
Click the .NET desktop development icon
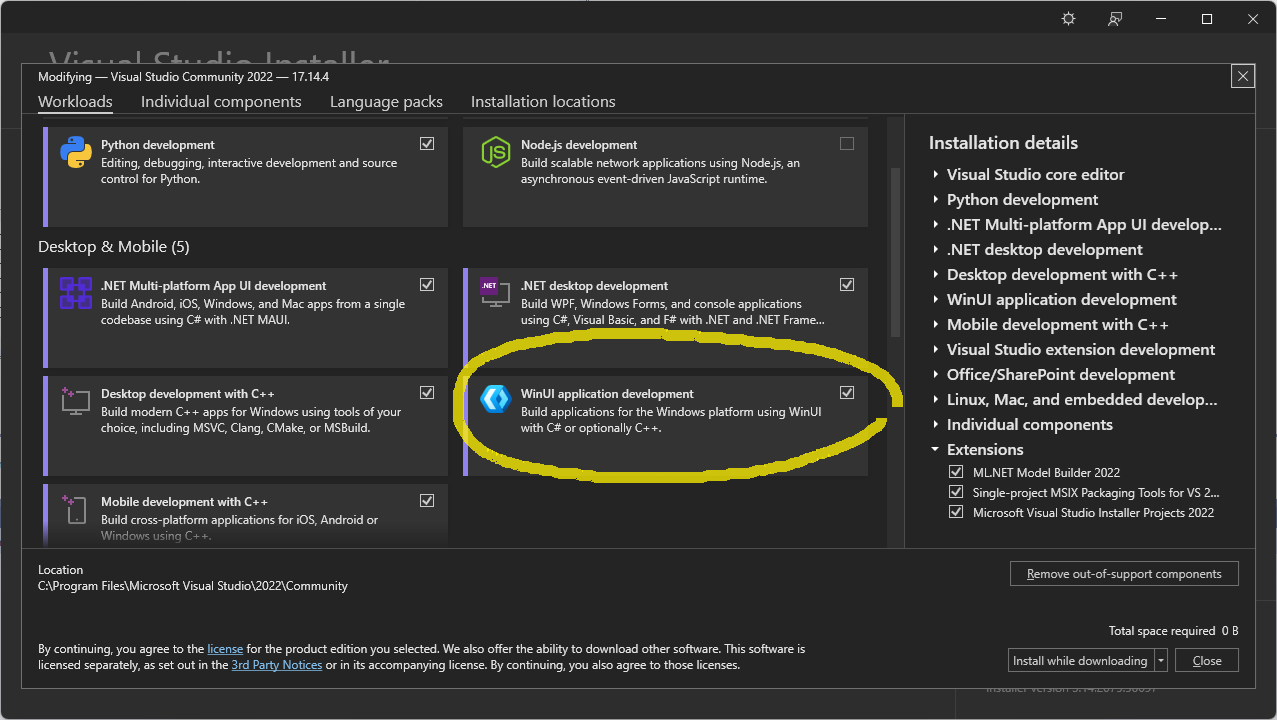click(x=496, y=294)
